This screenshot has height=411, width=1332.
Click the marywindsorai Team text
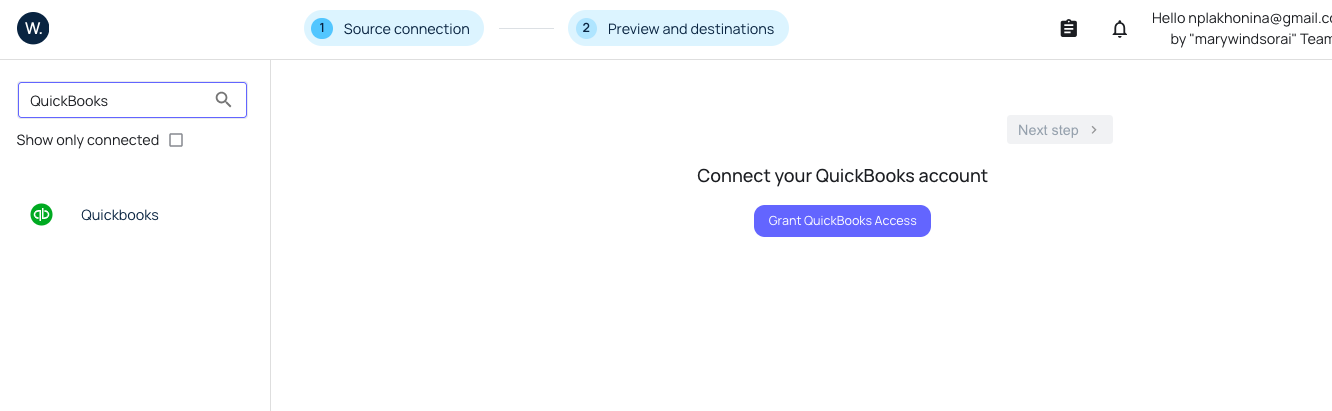click(1251, 40)
